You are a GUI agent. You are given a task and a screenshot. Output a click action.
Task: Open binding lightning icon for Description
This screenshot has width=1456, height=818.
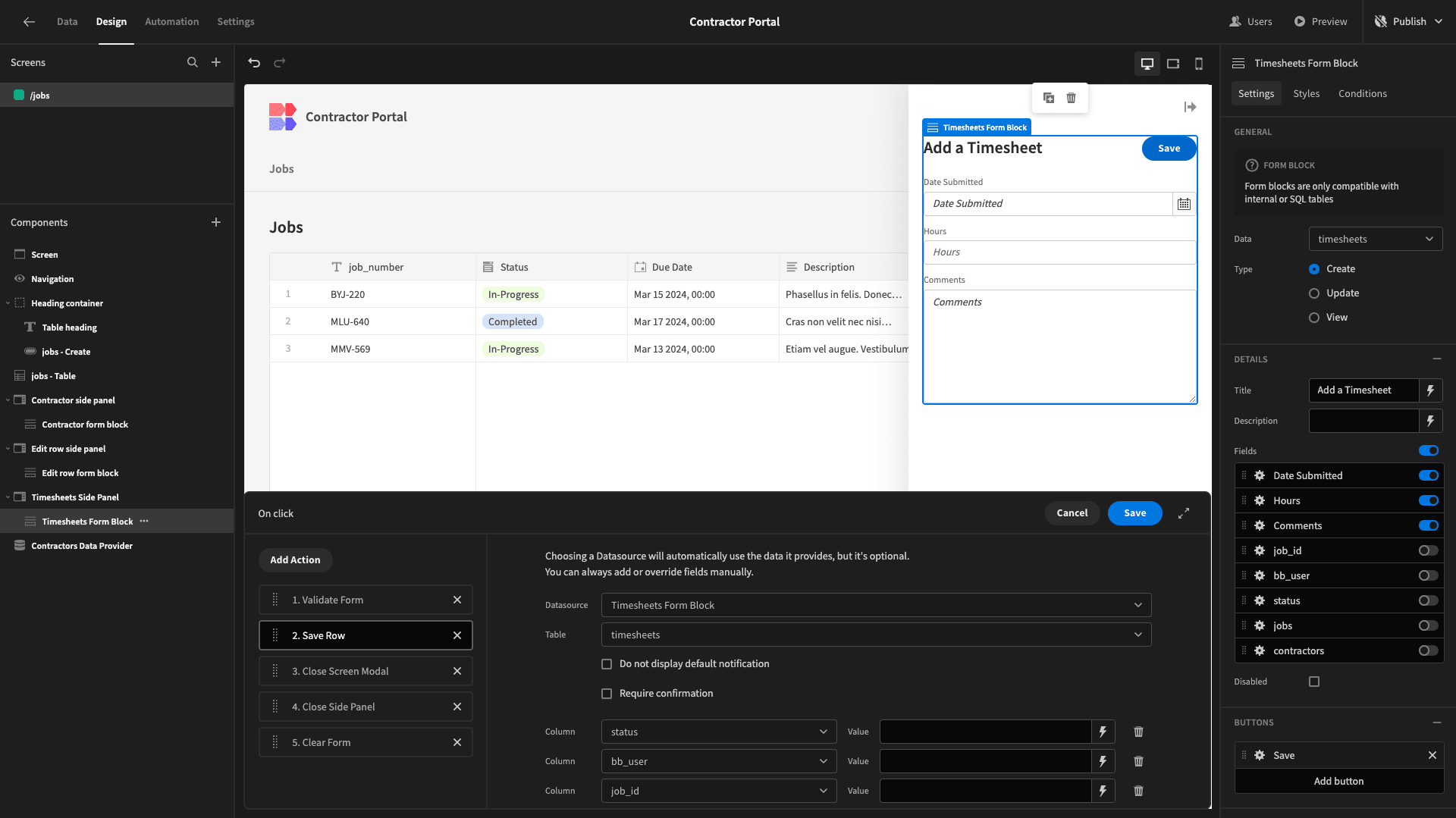pos(1431,421)
